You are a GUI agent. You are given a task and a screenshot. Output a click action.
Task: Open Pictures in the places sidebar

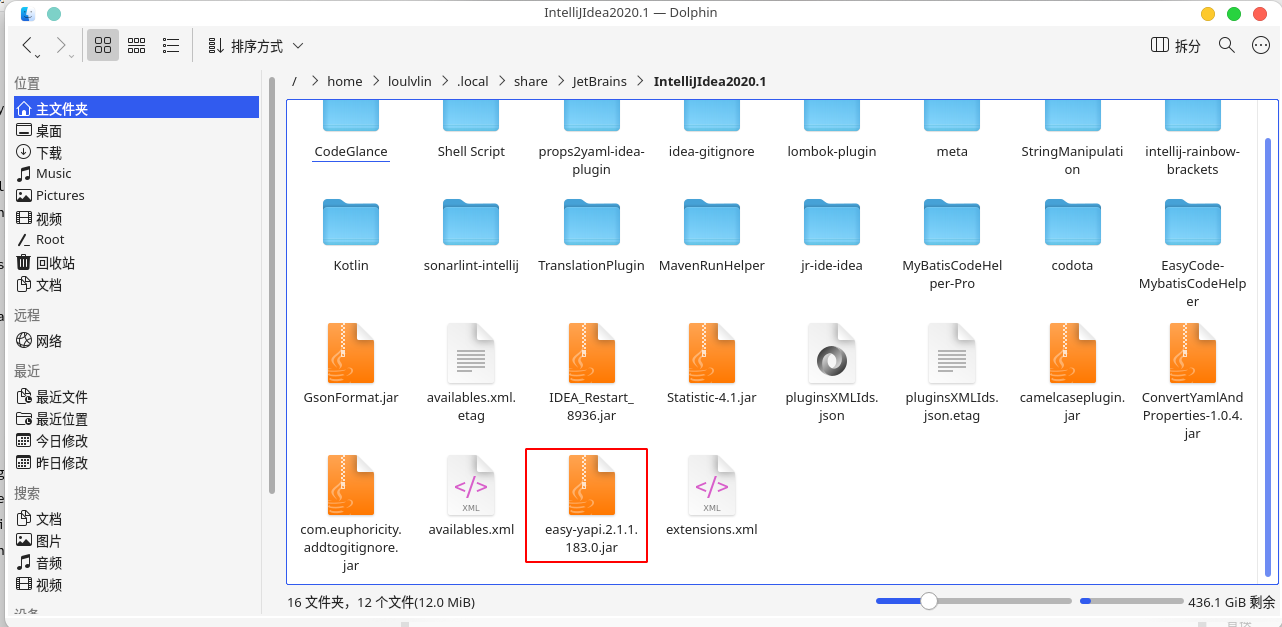[136, 196]
